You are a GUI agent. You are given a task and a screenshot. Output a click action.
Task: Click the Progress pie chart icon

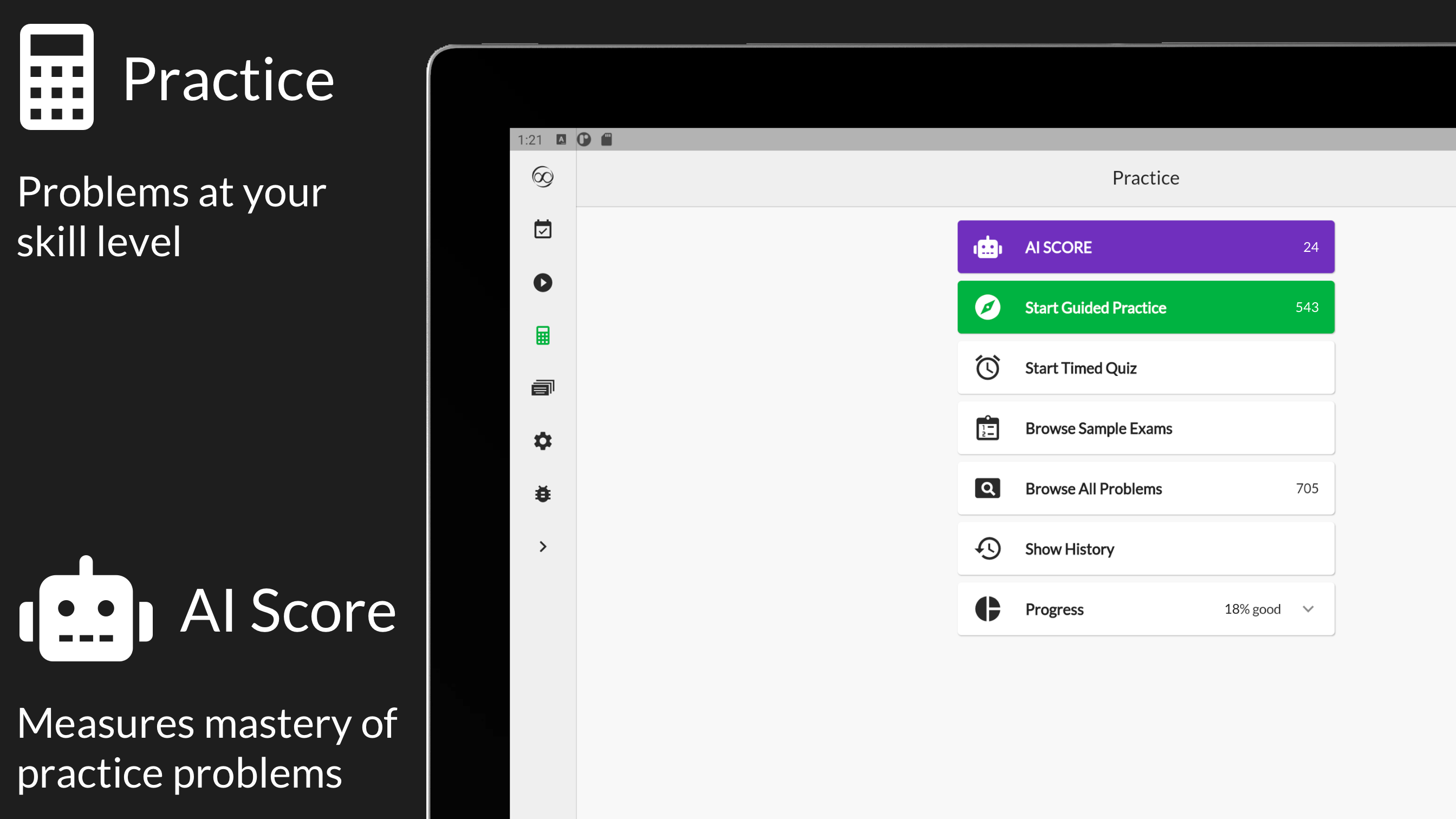[x=987, y=609]
